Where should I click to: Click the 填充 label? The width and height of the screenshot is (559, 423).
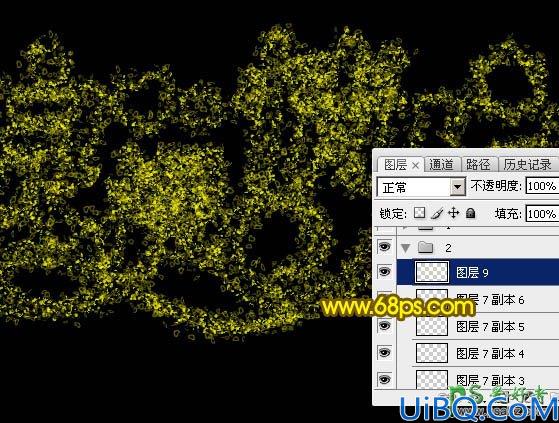coord(508,213)
